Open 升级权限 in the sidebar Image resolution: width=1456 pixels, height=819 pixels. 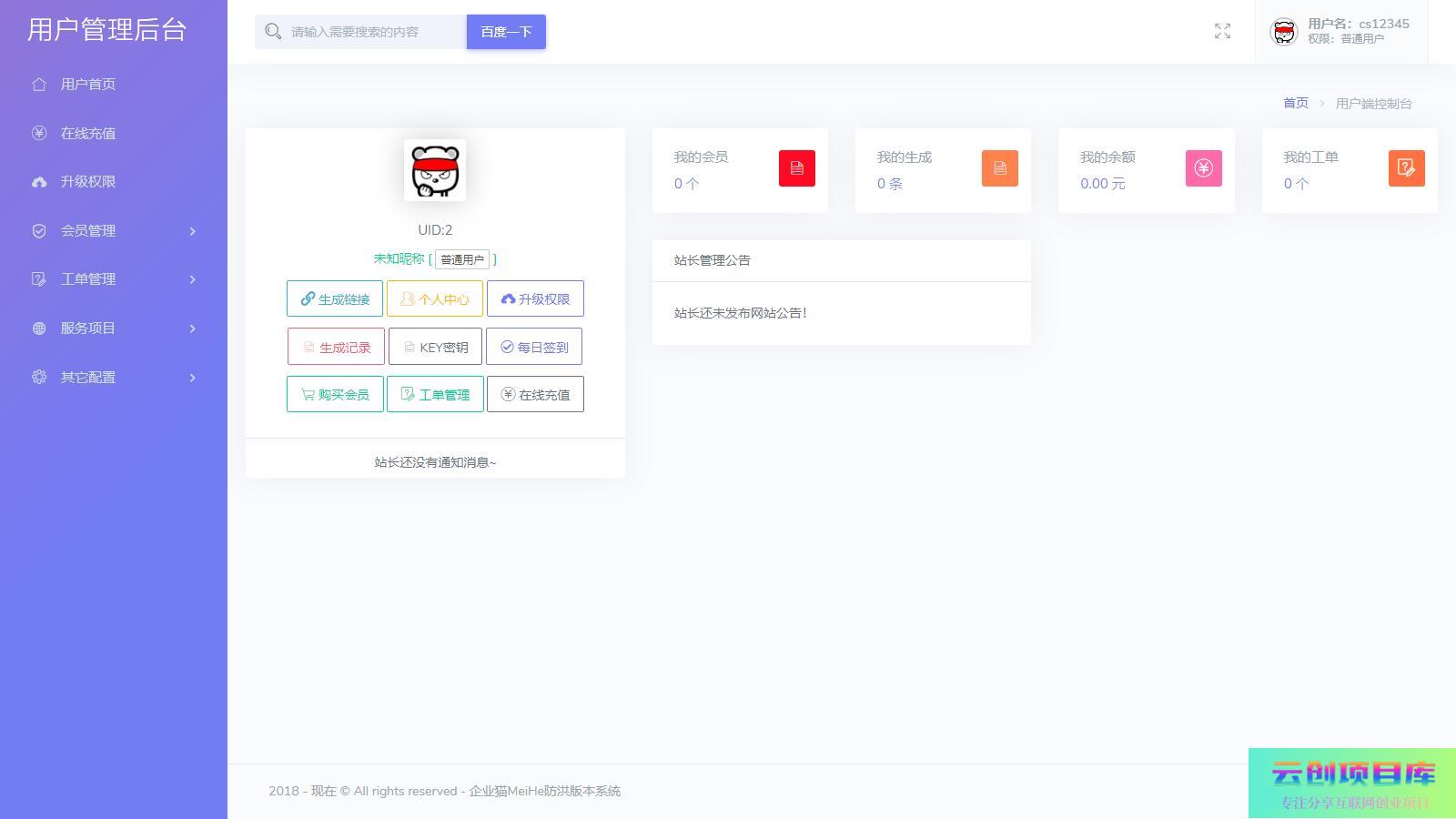coord(87,182)
